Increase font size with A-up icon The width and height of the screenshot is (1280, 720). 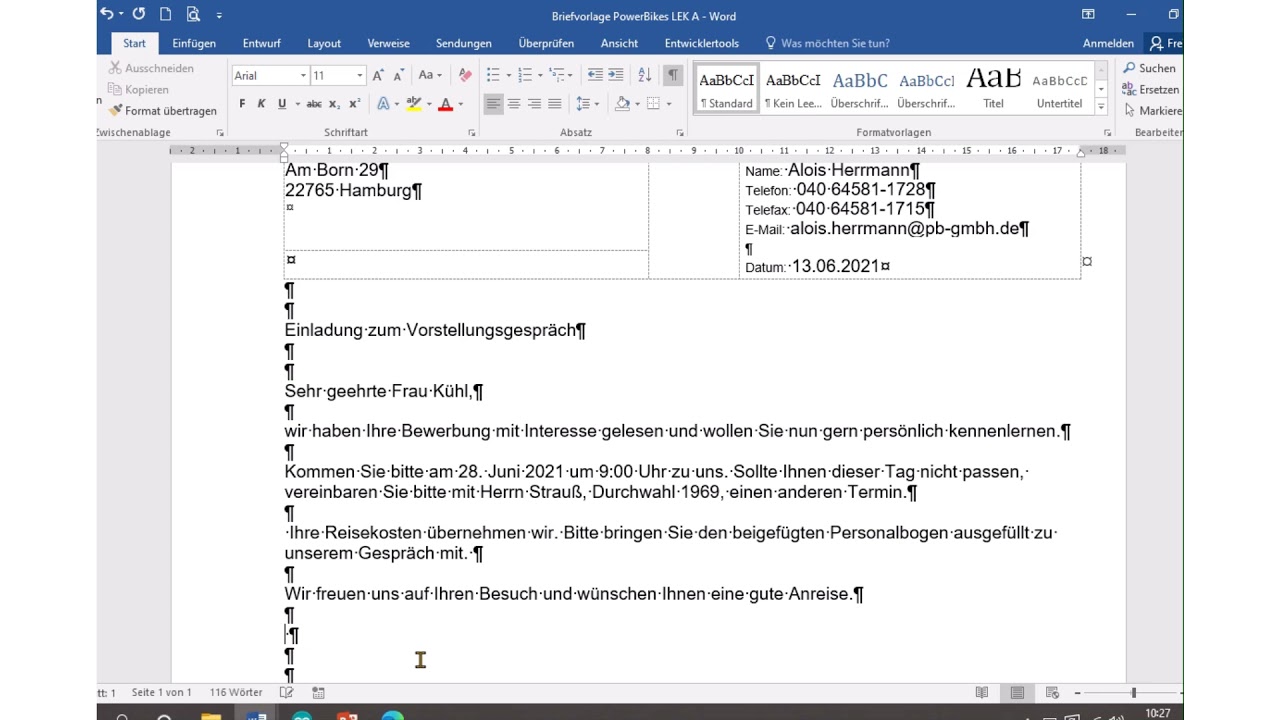pyautogui.click(x=378, y=75)
